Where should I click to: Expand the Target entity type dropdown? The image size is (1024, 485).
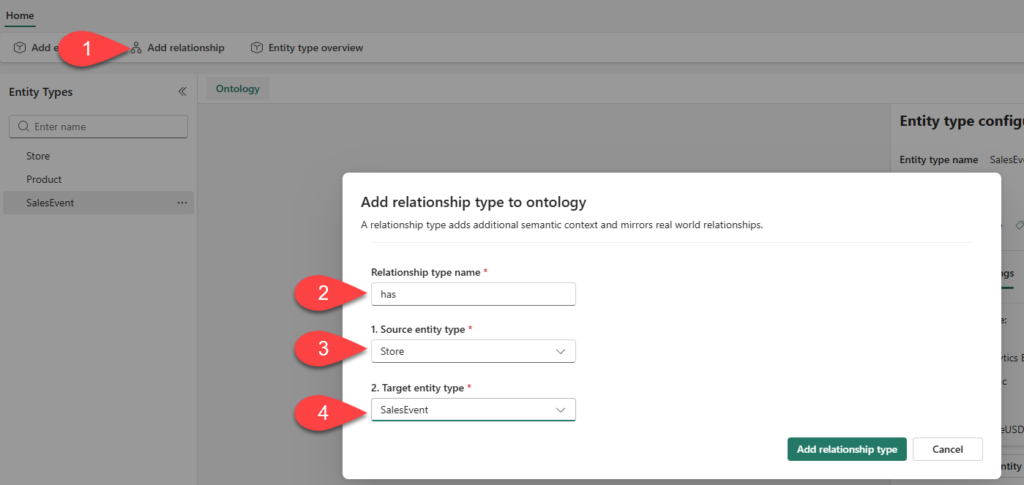pyautogui.click(x=472, y=410)
